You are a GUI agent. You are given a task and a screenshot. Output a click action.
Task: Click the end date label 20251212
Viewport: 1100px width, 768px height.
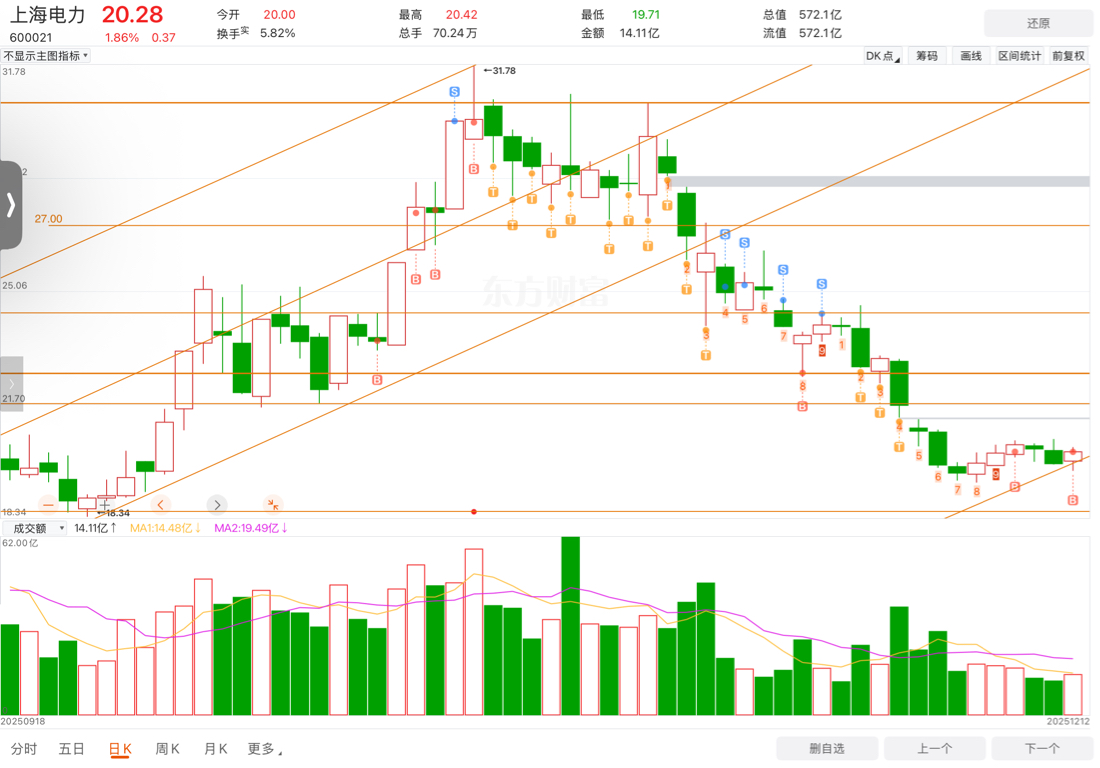click(x=1068, y=721)
